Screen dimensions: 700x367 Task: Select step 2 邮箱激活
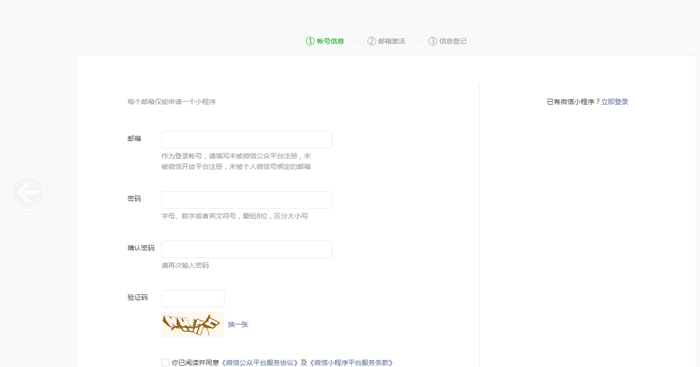pos(386,41)
